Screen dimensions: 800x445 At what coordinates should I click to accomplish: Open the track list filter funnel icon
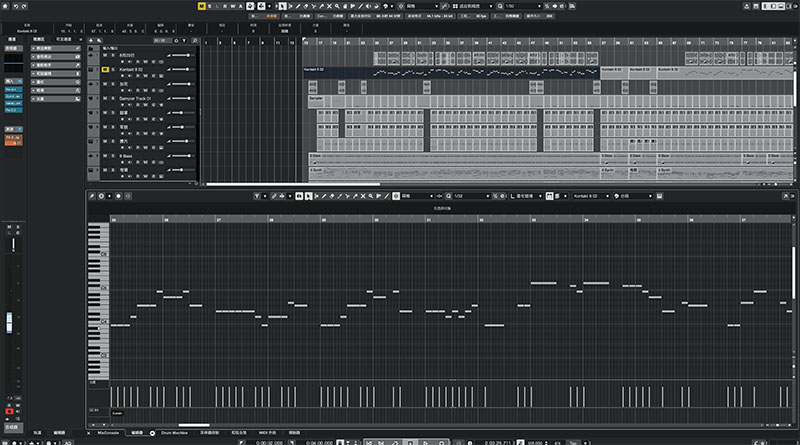click(184, 40)
